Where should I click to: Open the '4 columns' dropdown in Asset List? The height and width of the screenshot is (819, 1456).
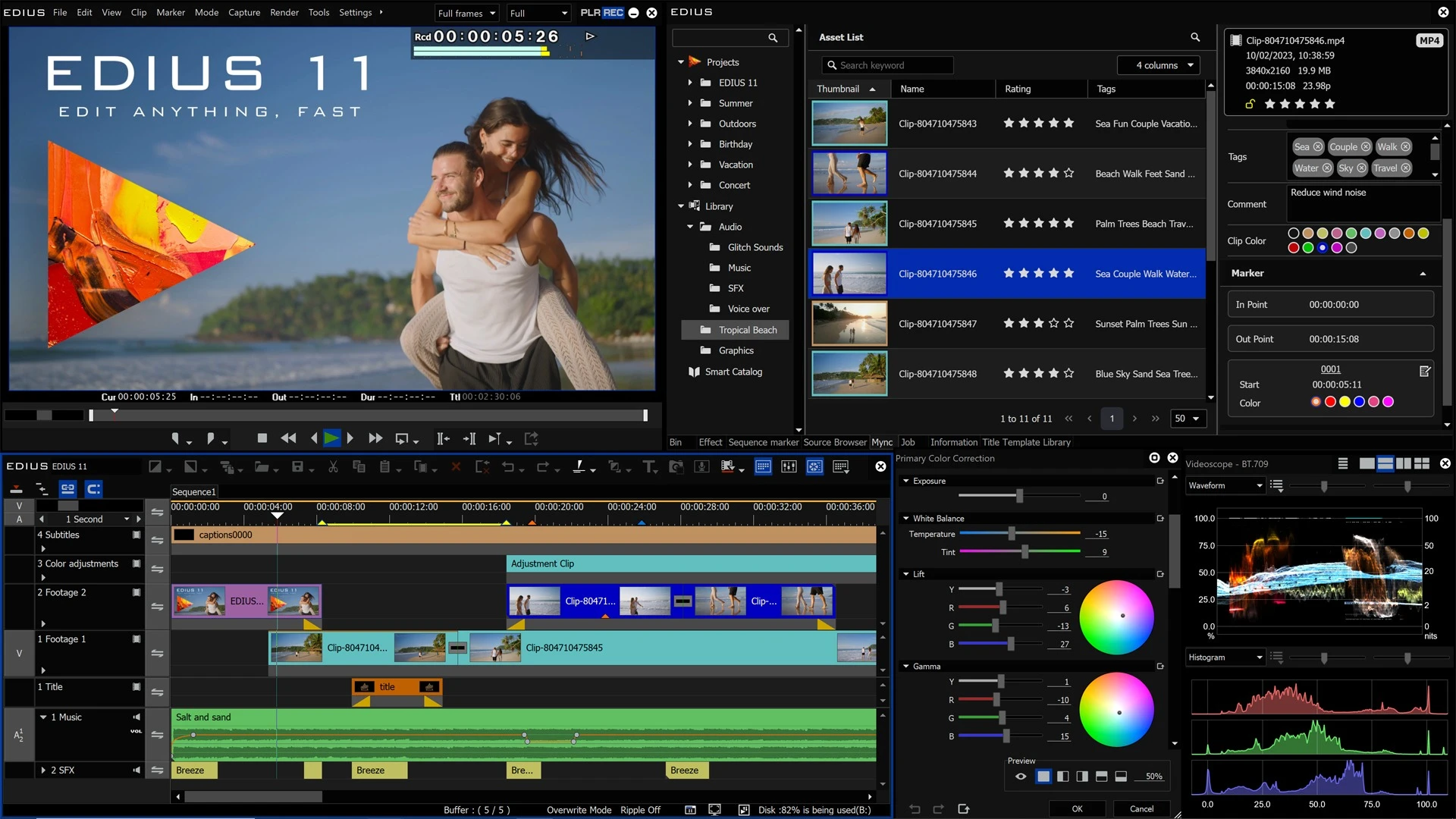tap(1159, 65)
